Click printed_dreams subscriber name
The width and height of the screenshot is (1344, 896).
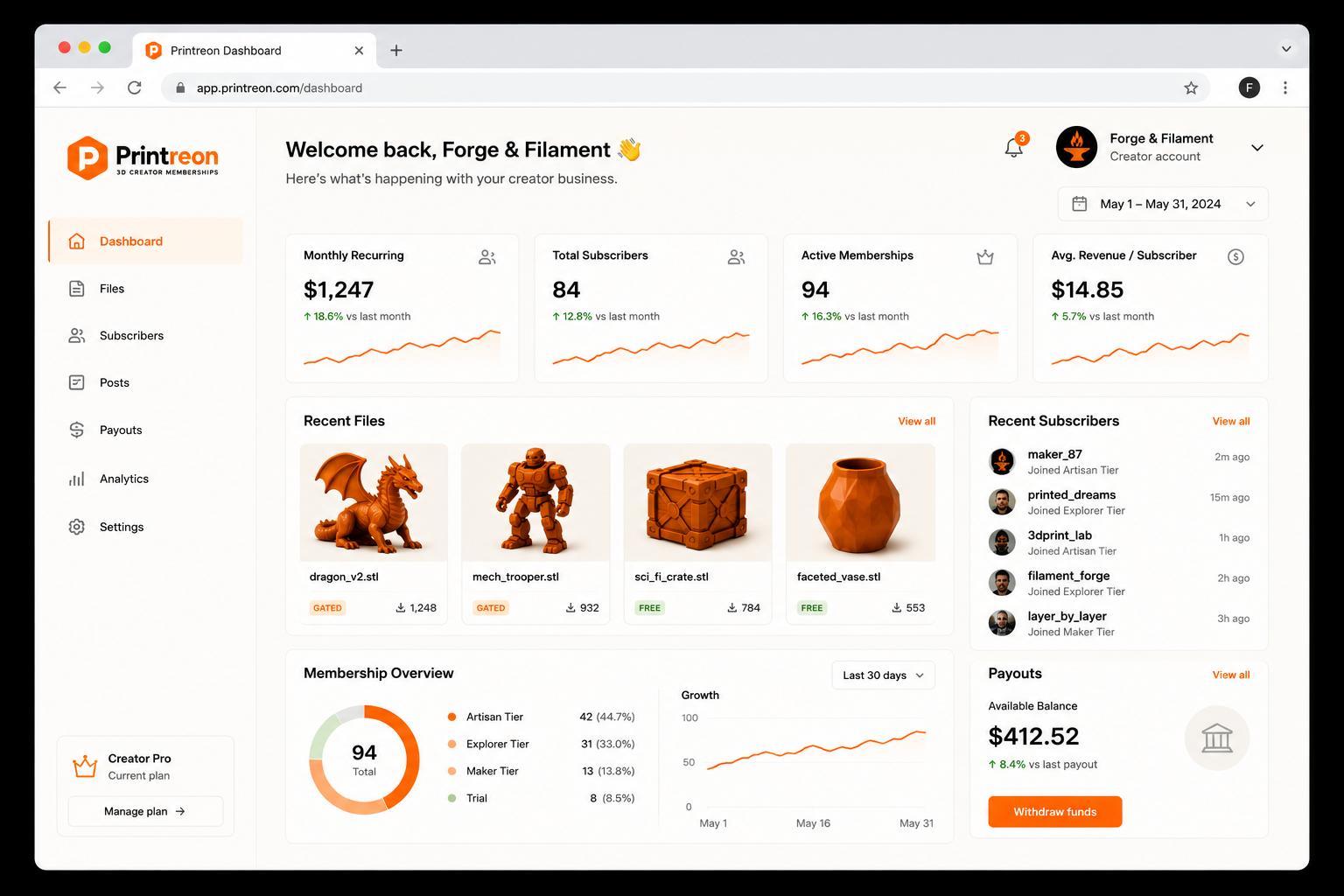click(x=1072, y=495)
